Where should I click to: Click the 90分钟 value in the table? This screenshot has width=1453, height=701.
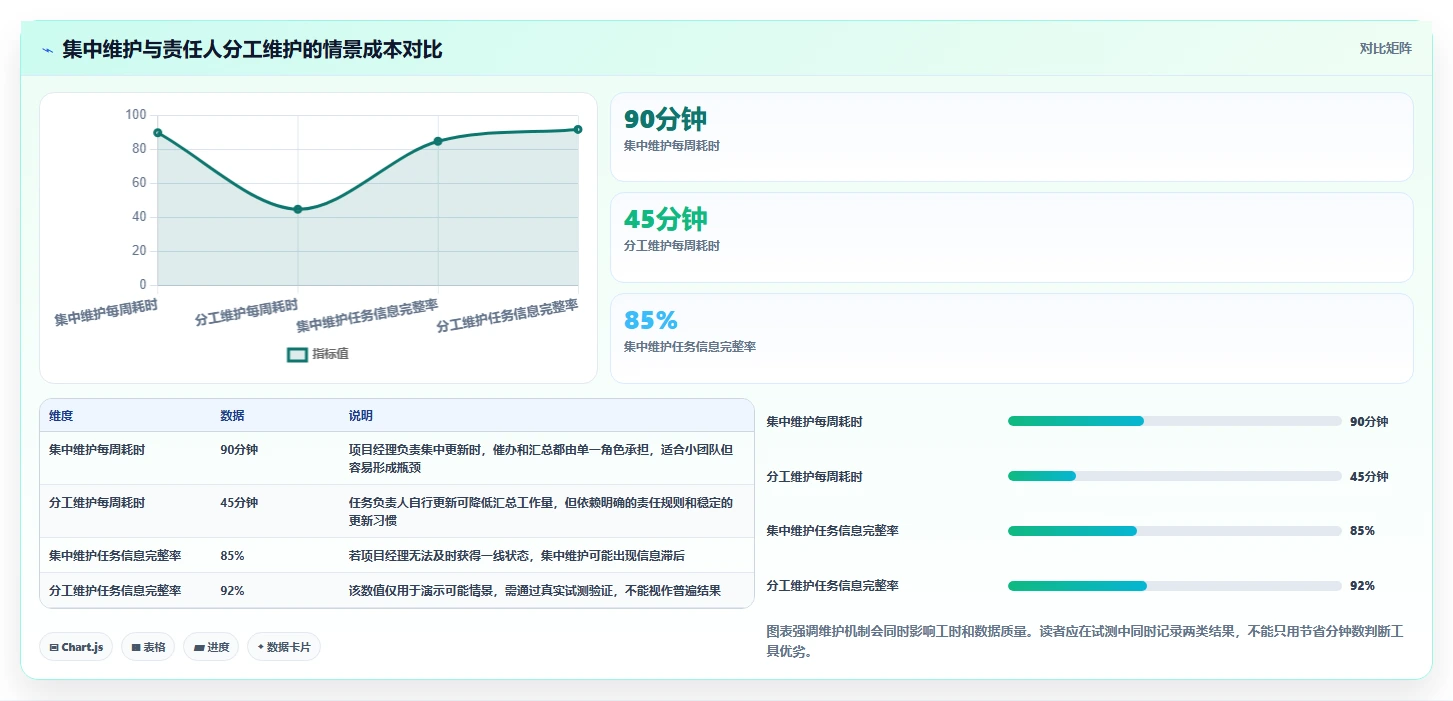click(239, 450)
